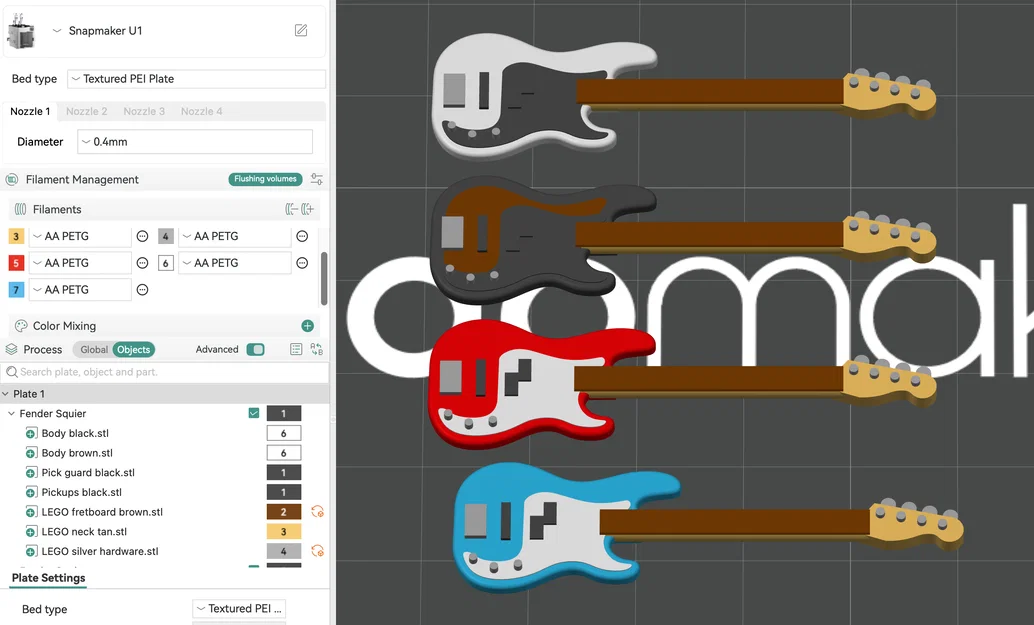Open the top Textured PEI Plate dropdown
The height and width of the screenshot is (625, 1034).
coord(197,78)
